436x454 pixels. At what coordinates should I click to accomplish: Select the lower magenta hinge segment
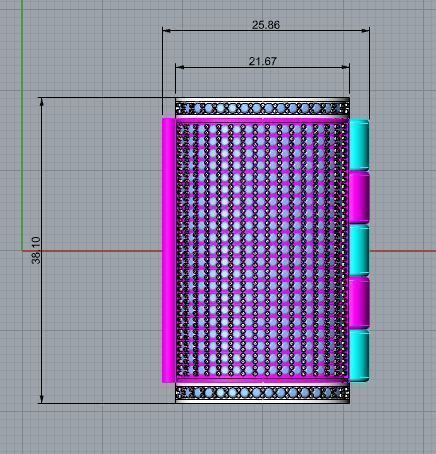(359, 303)
